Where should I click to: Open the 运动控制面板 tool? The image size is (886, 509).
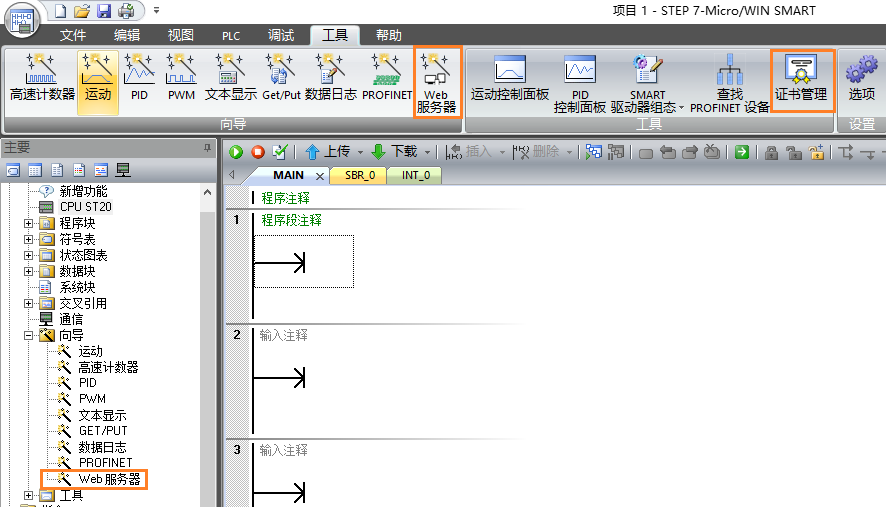pos(510,80)
